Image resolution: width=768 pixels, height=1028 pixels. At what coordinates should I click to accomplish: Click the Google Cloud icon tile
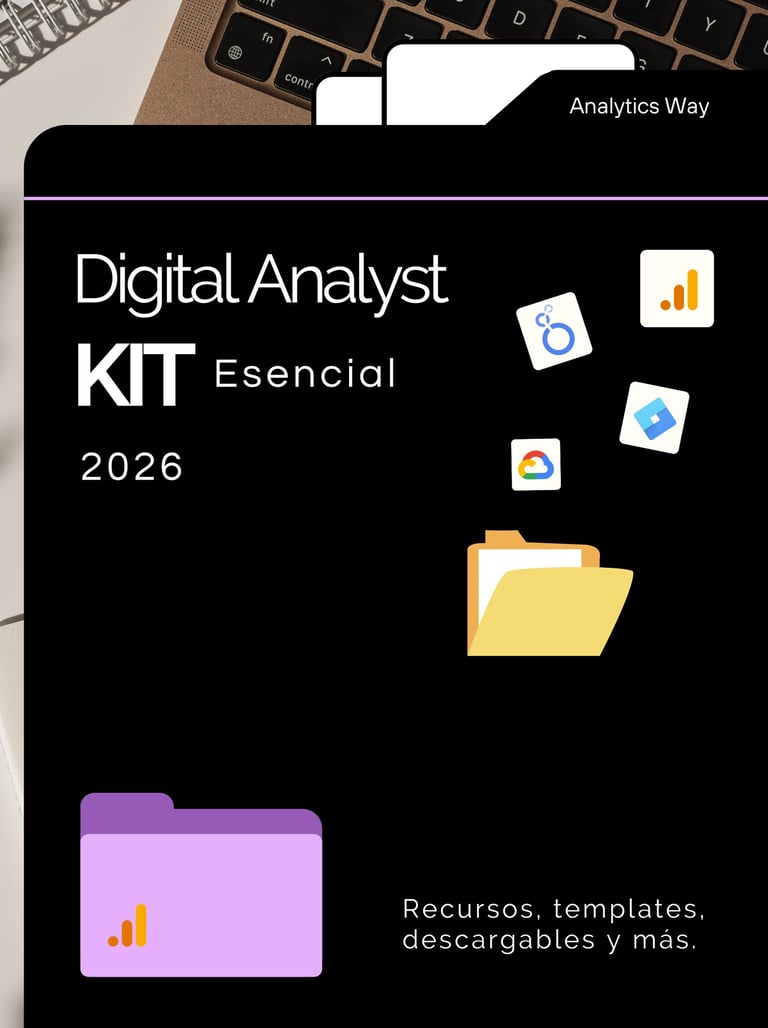point(536,465)
